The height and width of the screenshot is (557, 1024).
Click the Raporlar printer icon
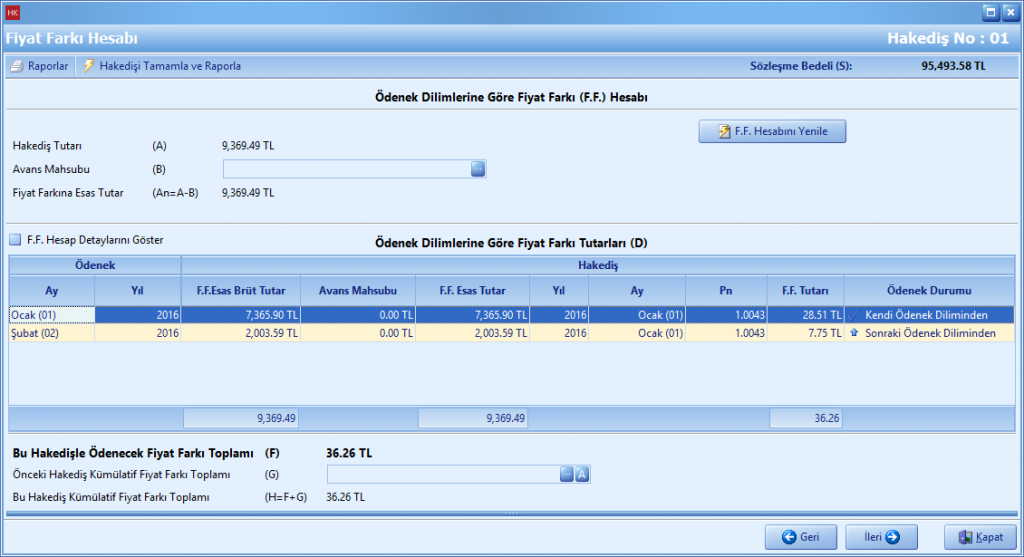[x=17, y=66]
